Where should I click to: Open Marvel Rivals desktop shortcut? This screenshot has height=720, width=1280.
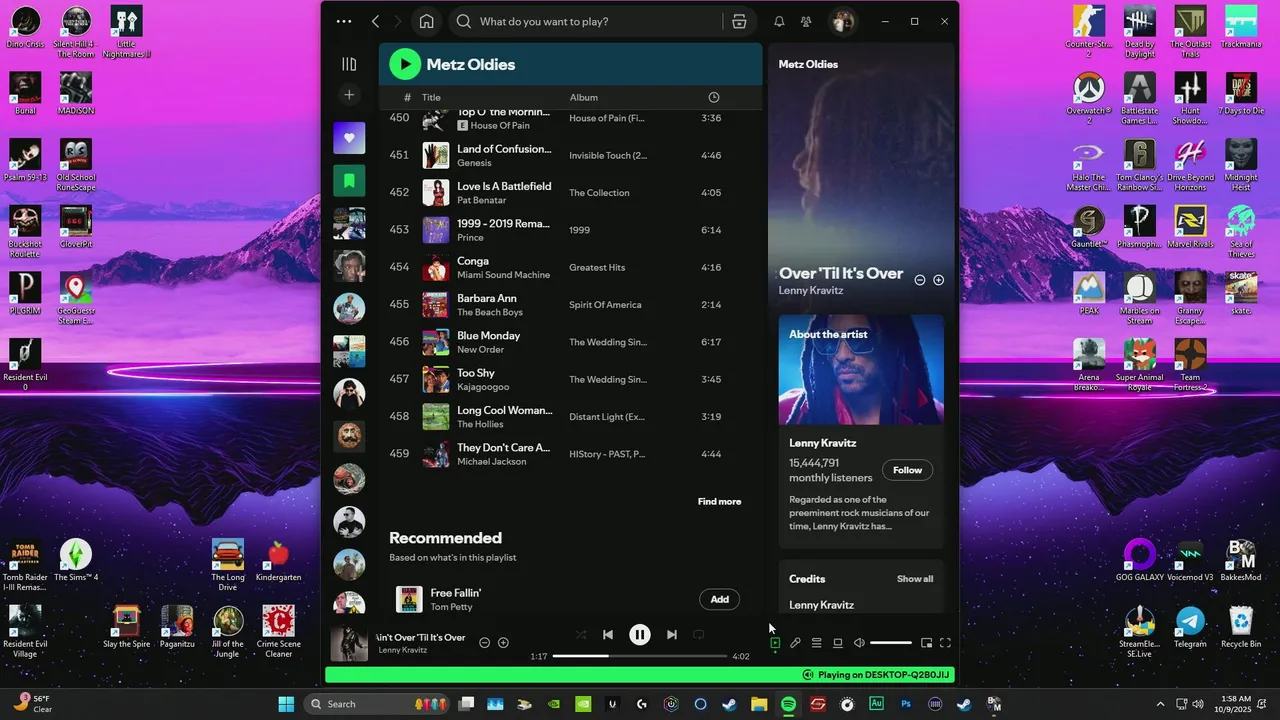click(1190, 227)
